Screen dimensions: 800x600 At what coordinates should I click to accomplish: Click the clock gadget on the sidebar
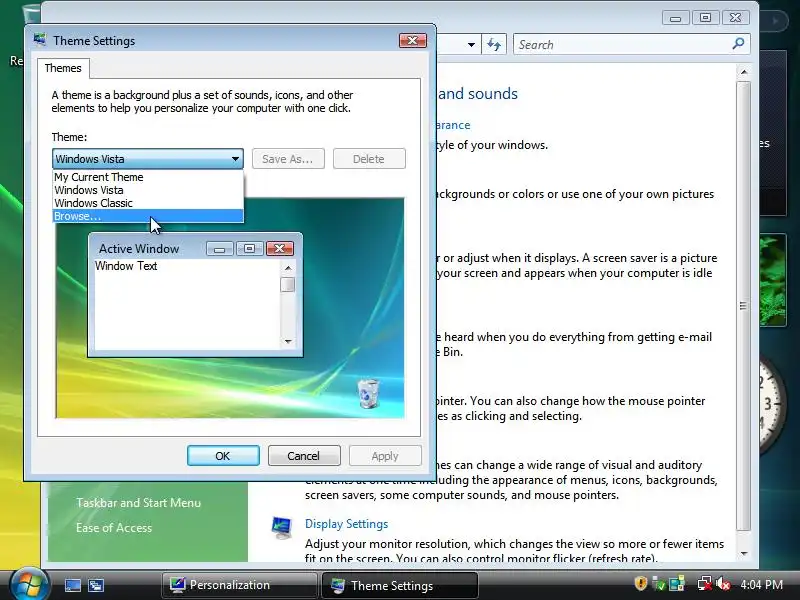771,406
